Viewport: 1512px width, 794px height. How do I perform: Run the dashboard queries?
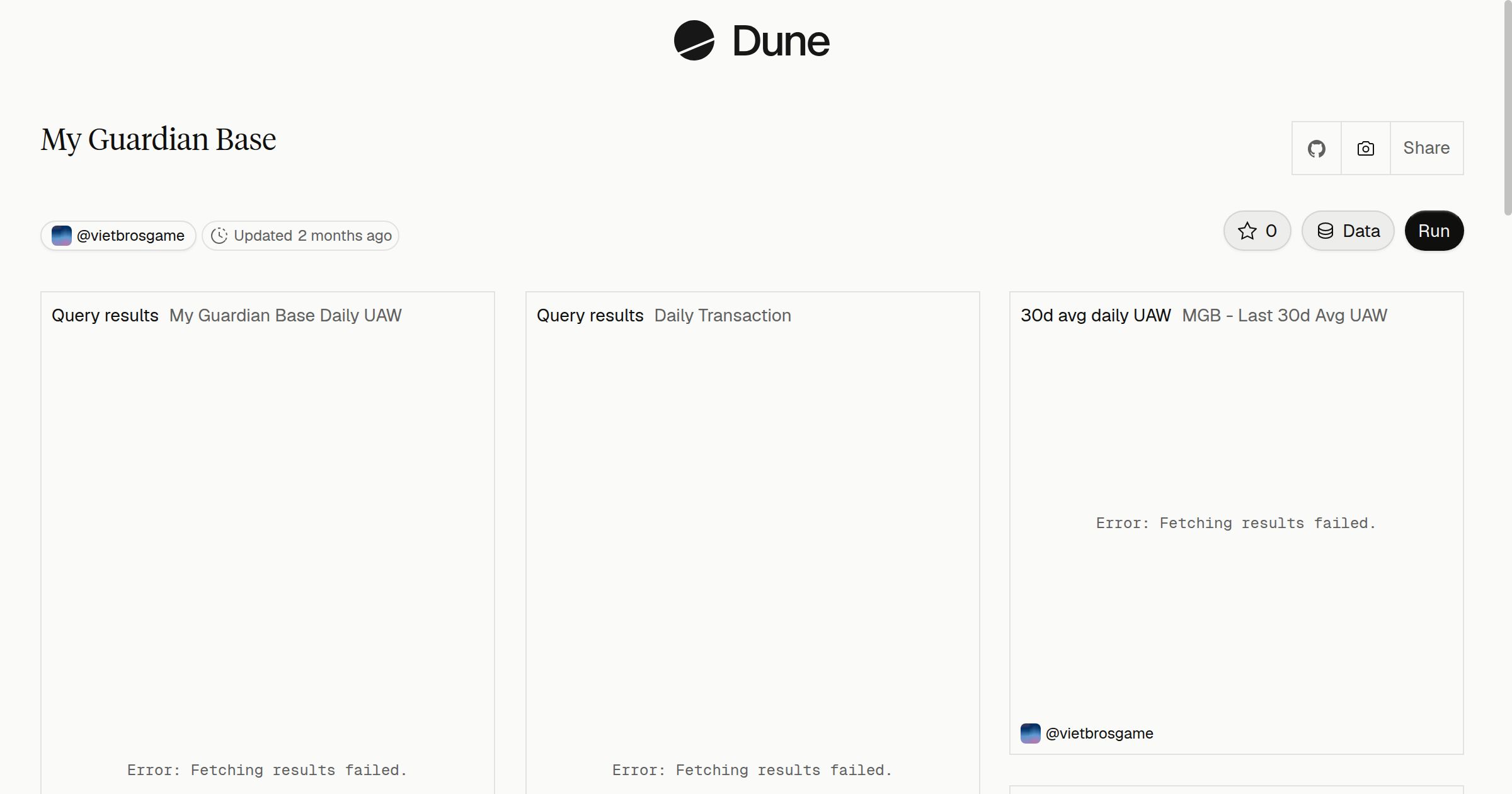point(1434,231)
